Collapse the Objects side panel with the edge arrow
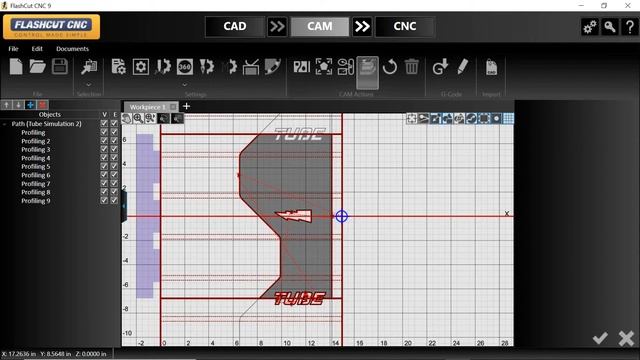The height and width of the screenshot is (360, 640). coord(124,206)
